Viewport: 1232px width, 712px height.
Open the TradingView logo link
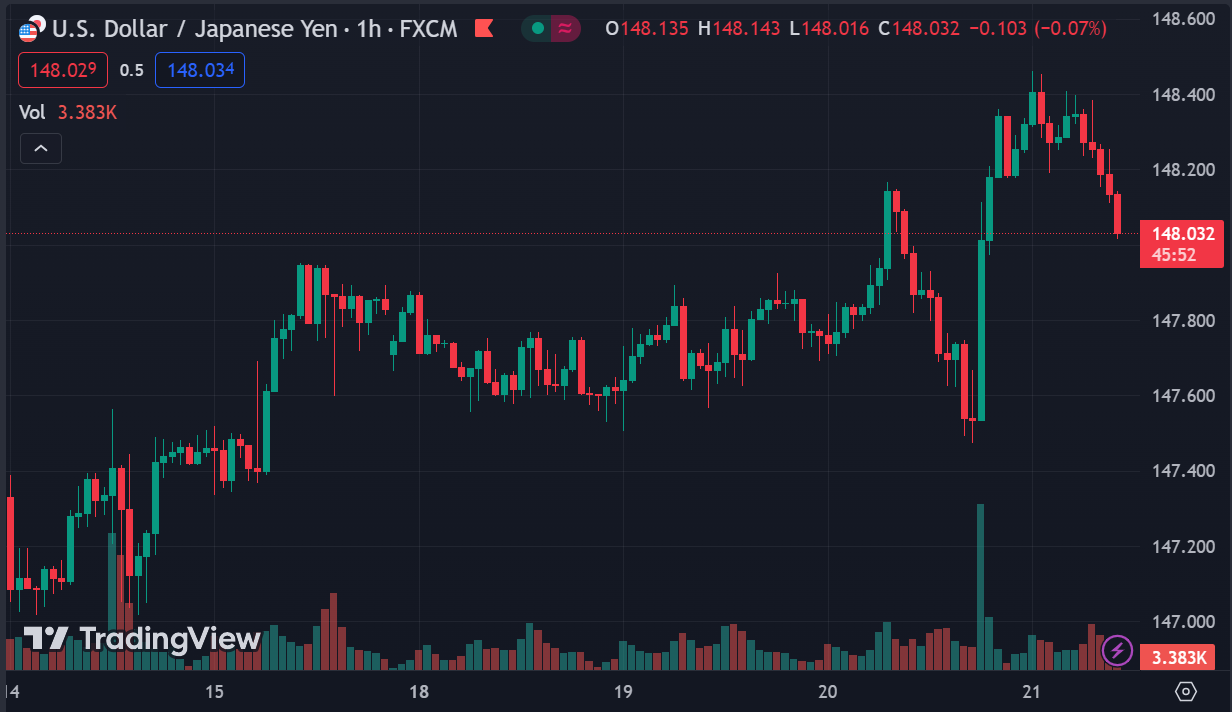coord(142,639)
